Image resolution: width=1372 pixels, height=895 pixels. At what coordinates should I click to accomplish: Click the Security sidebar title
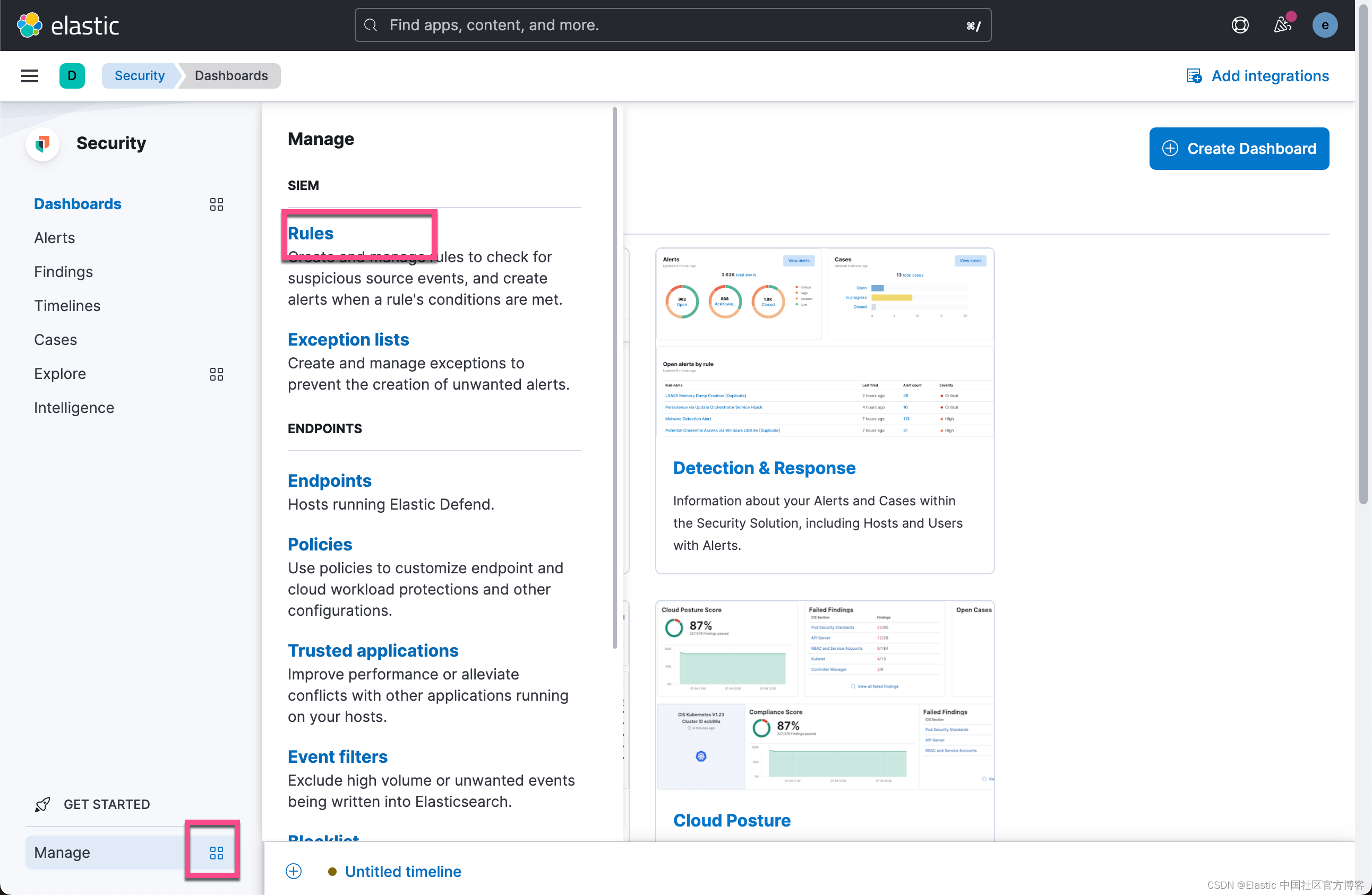112,143
